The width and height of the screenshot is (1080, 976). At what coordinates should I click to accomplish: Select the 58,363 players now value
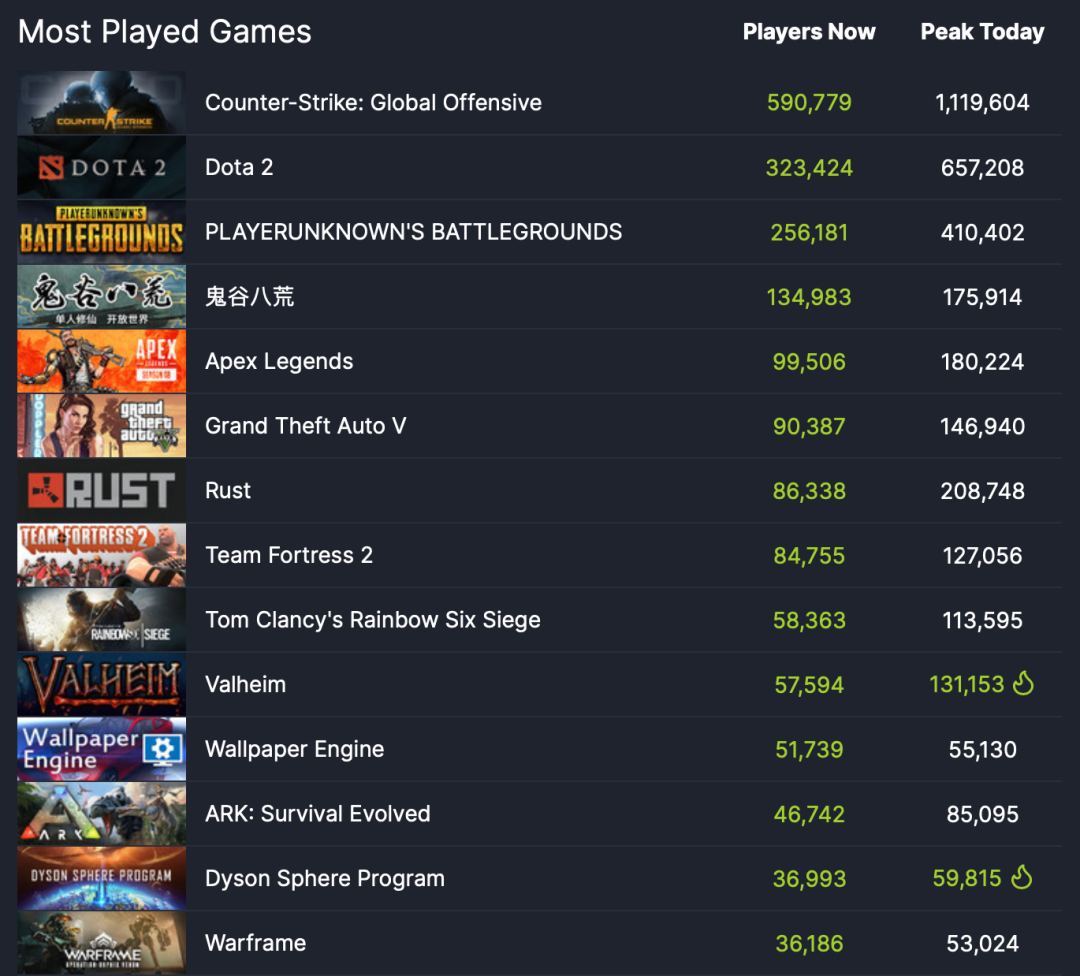(809, 621)
